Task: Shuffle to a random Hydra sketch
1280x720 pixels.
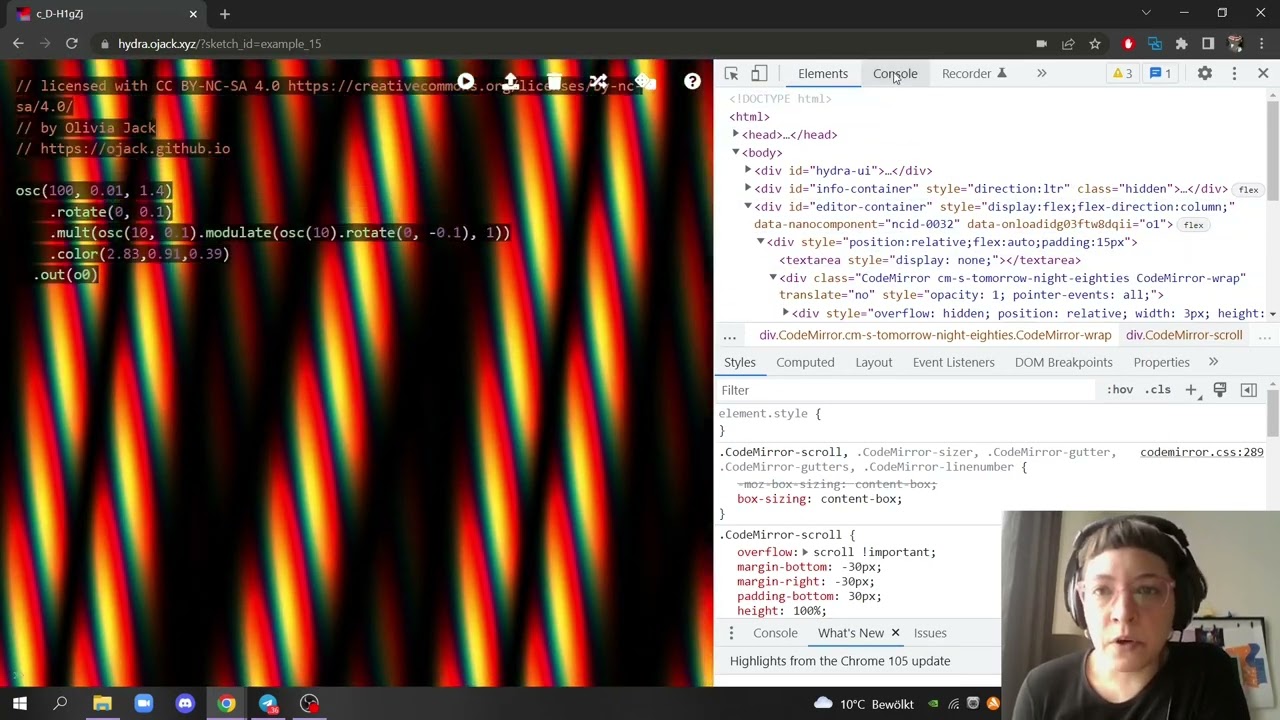Action: 598,82
